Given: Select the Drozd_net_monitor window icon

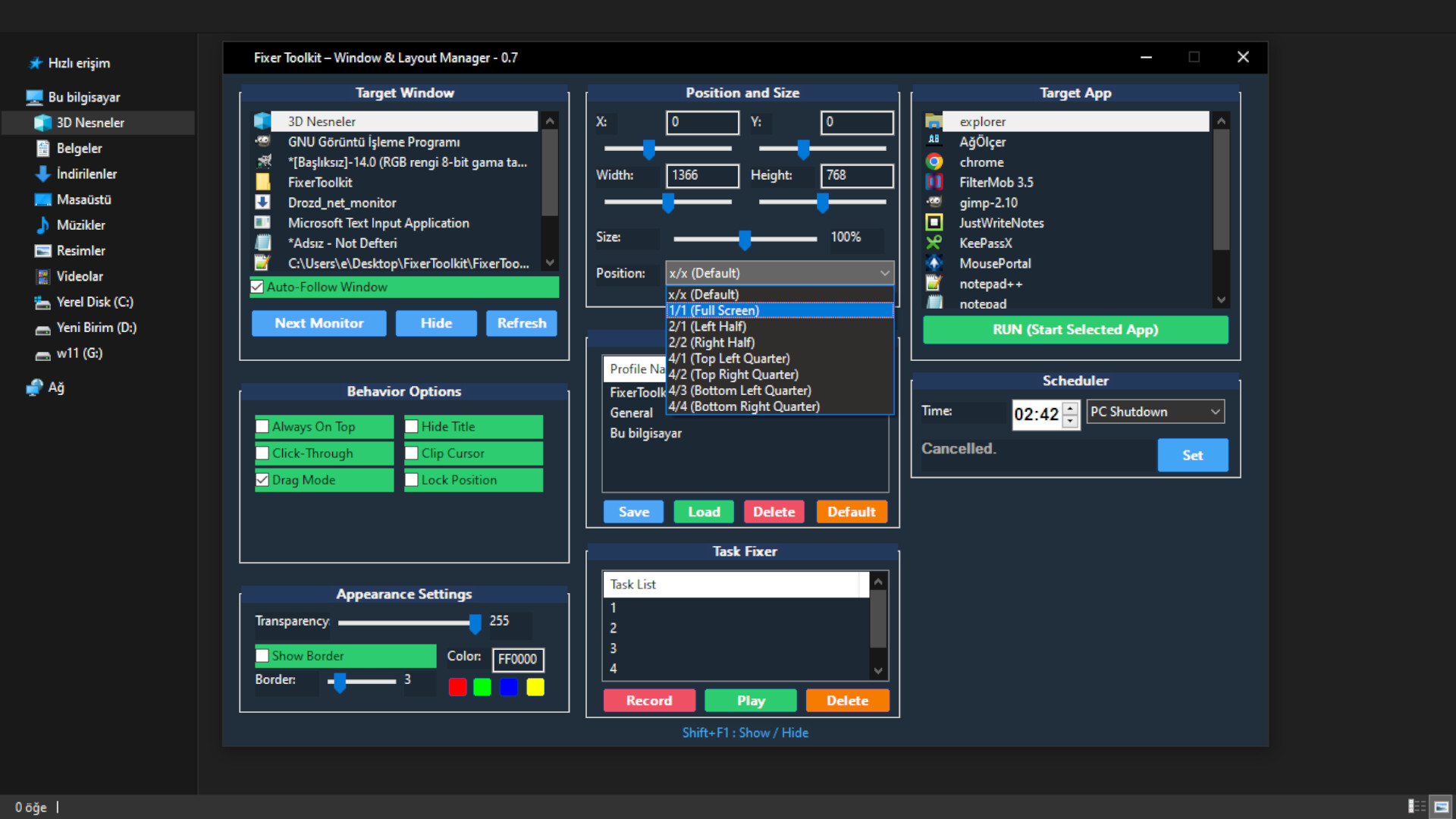Looking at the screenshot, I should (262, 202).
